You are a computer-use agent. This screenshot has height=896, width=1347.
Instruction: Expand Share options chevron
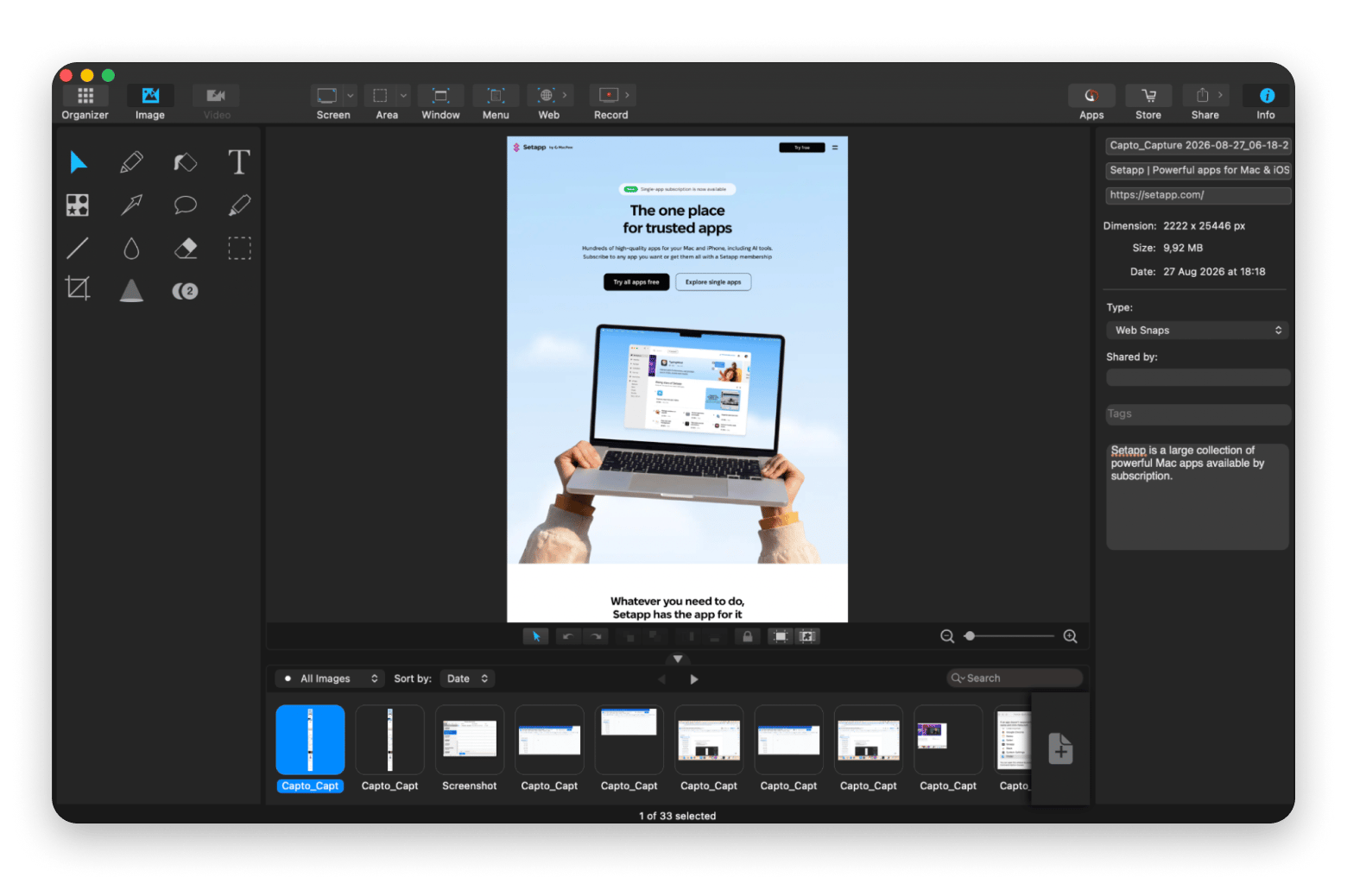tap(1221, 95)
